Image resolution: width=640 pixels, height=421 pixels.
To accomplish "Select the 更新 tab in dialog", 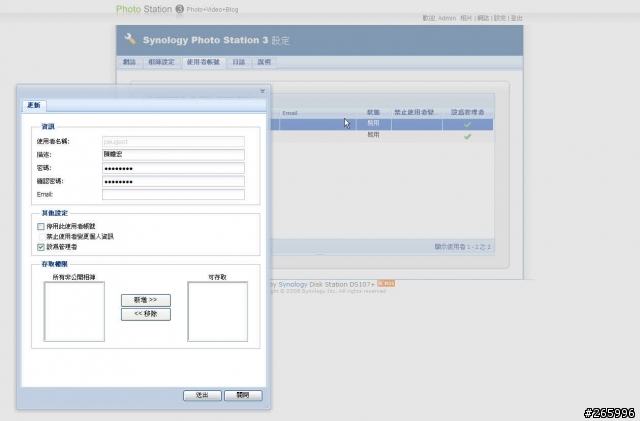I will [34, 105].
